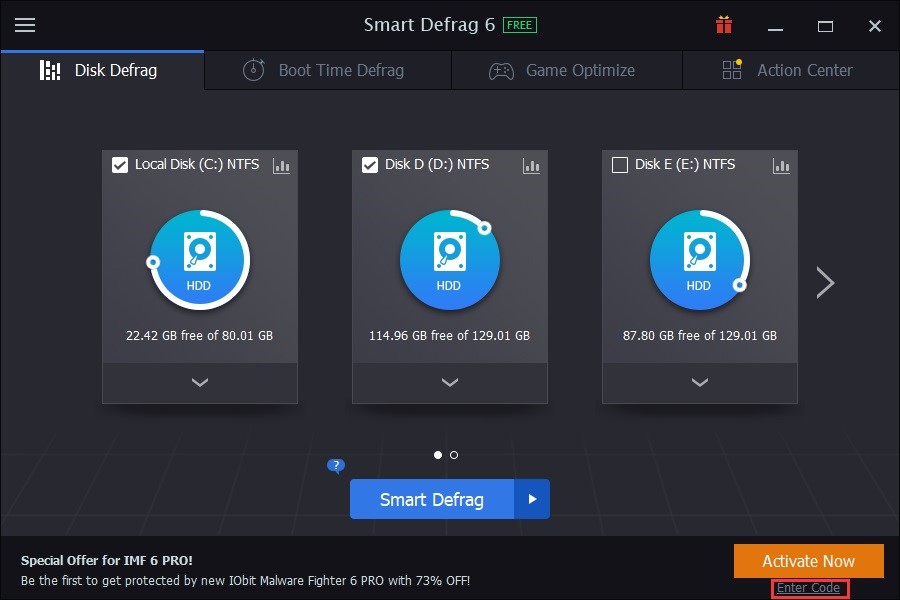
Task: Click the HDD icon on Disk E (E:)
Action: click(699, 258)
